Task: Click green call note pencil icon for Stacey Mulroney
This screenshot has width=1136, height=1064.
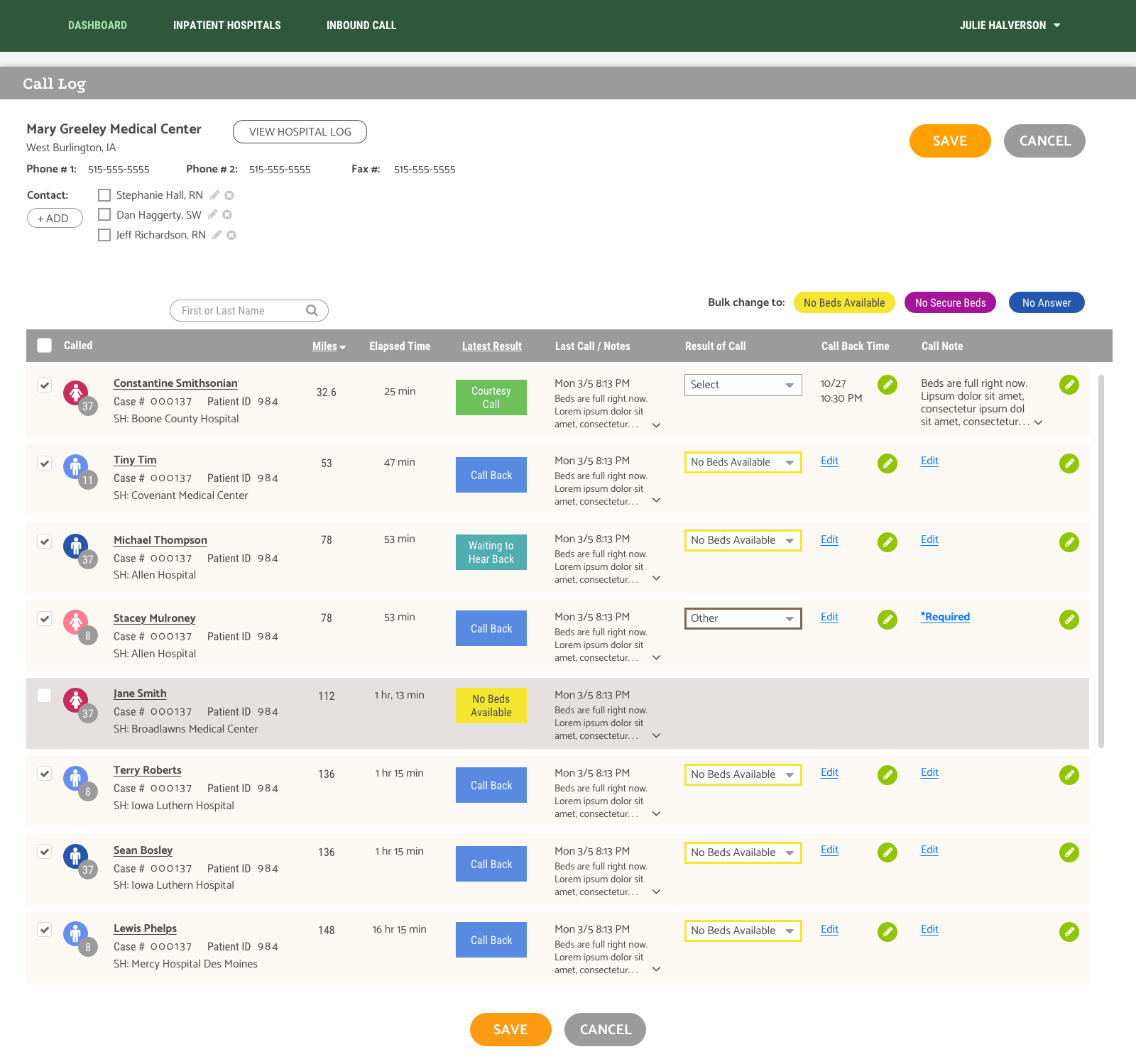Action: point(1069,620)
